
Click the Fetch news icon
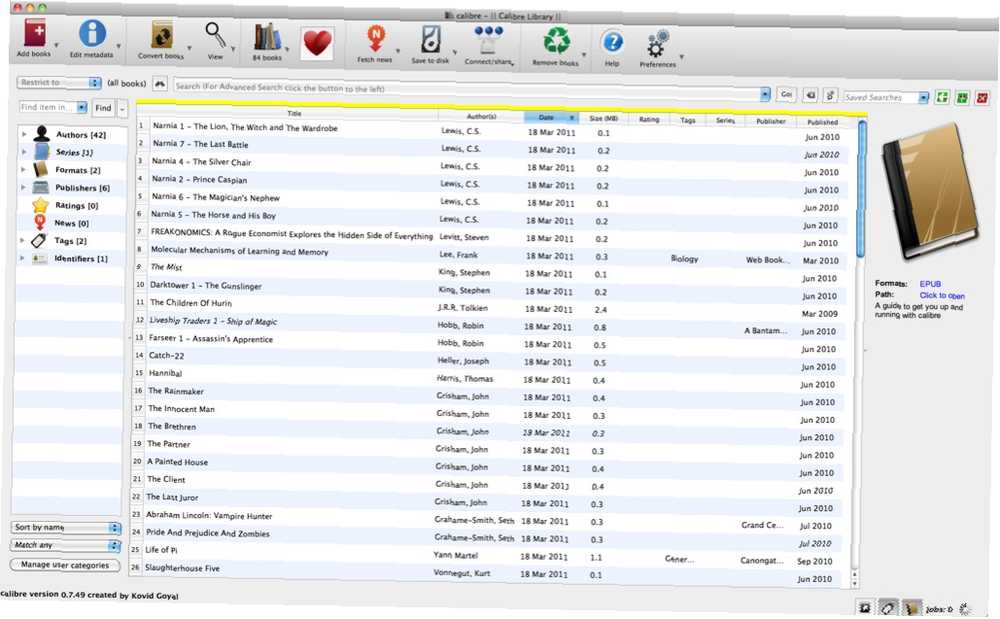click(376, 40)
